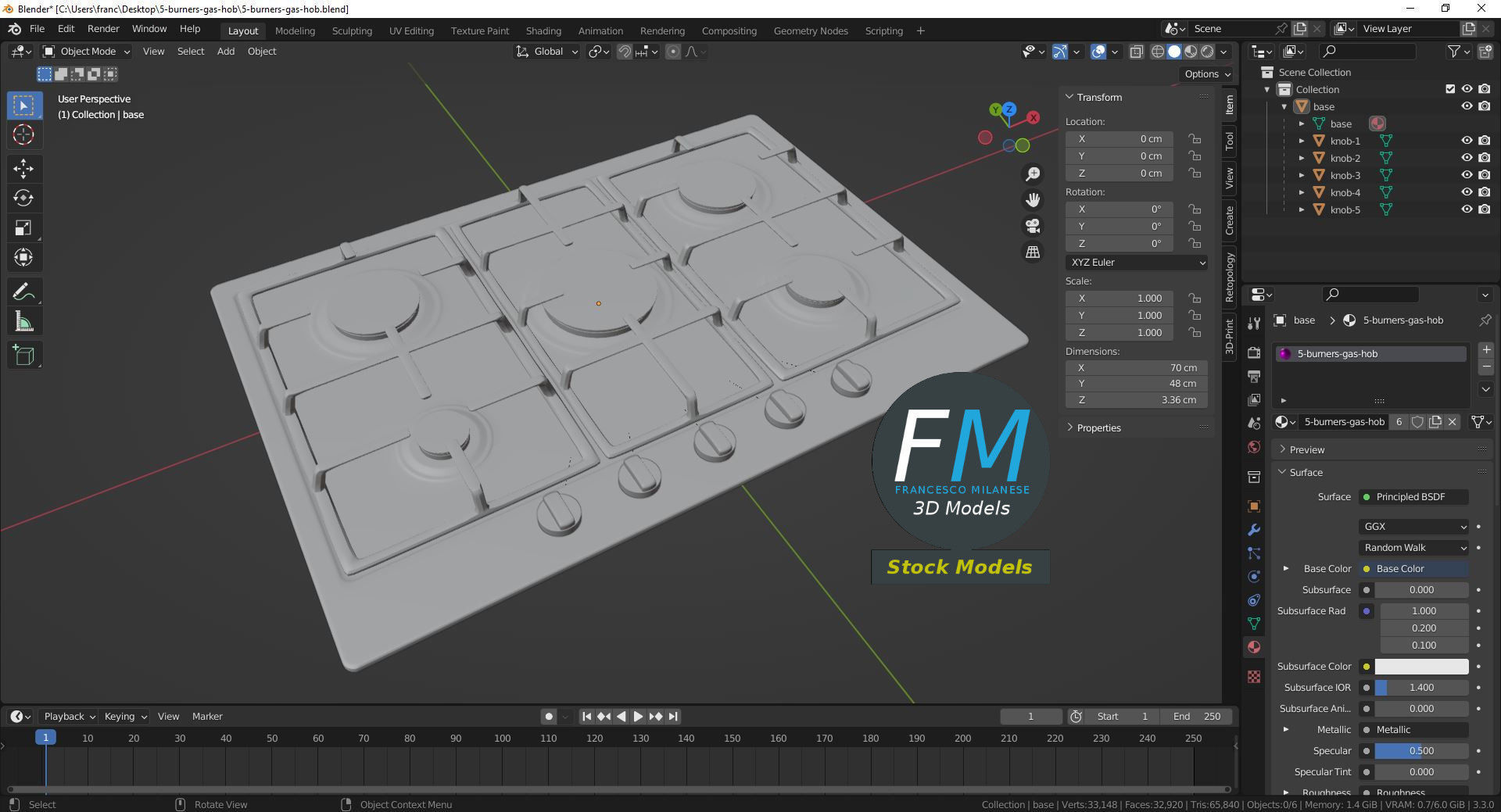This screenshot has height=812, width=1501.
Task: Toggle the camera view icon
Action: coord(1033,226)
